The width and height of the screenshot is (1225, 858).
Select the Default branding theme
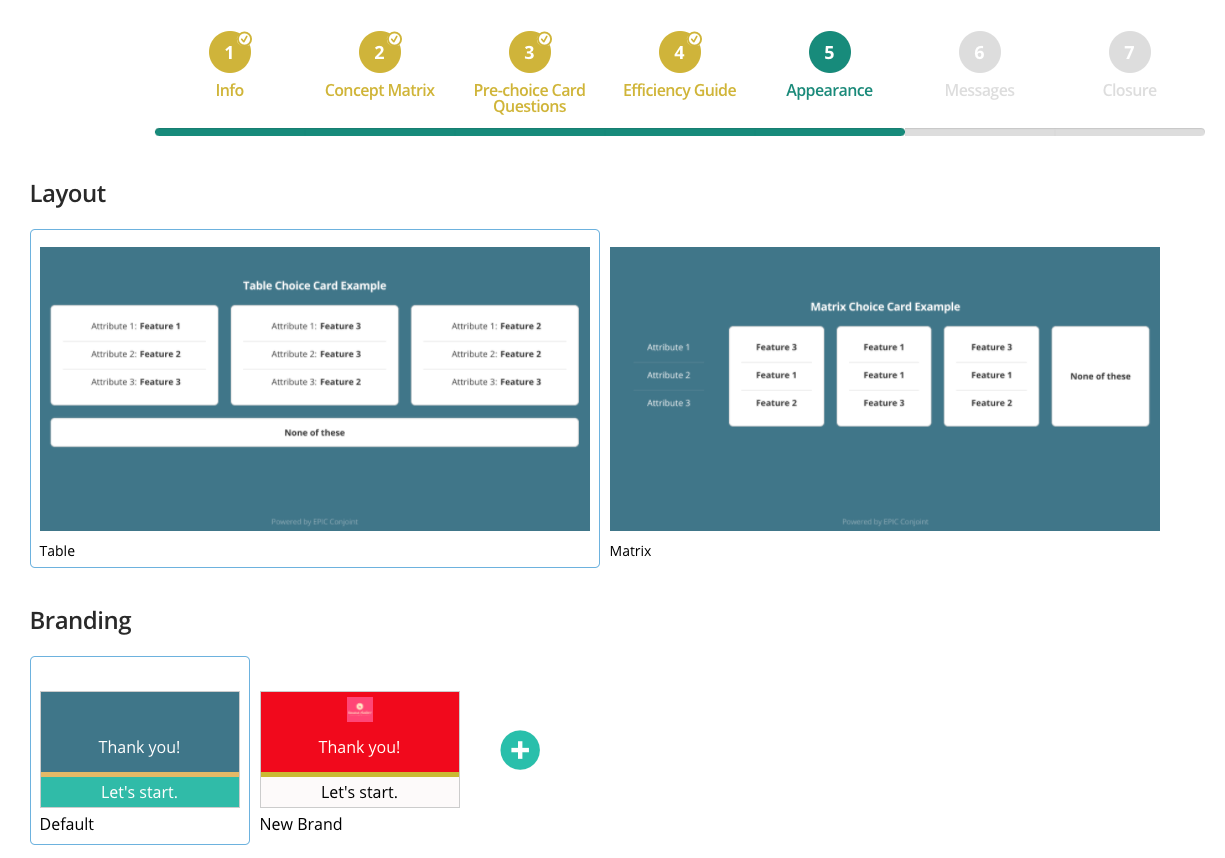(140, 749)
